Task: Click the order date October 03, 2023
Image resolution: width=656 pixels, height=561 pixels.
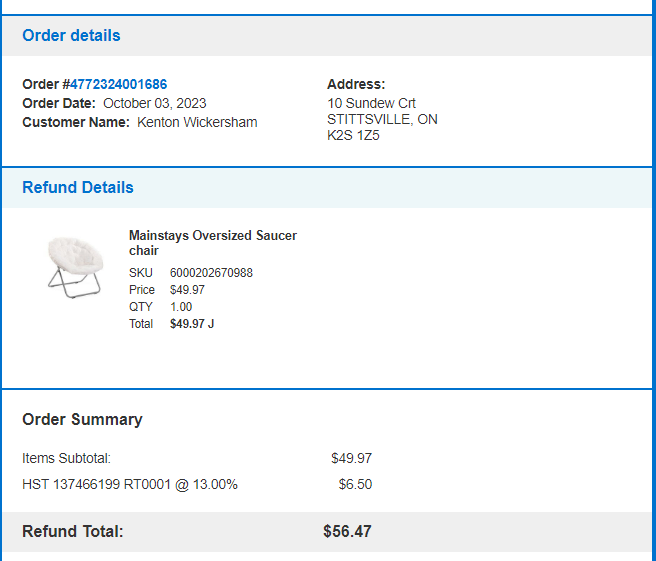Action: click(x=155, y=103)
